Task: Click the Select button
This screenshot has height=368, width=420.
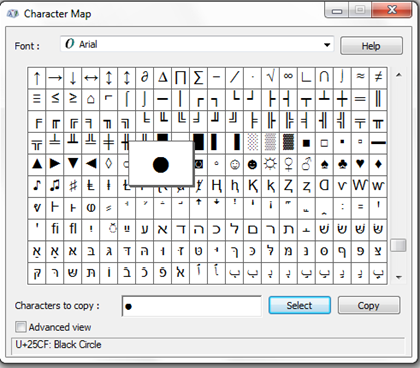Action: [x=299, y=305]
